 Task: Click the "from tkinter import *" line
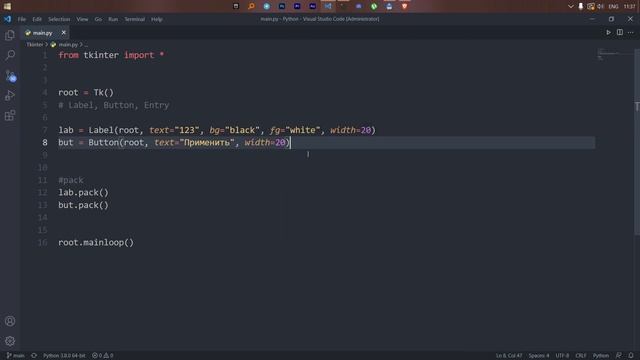click(111, 55)
